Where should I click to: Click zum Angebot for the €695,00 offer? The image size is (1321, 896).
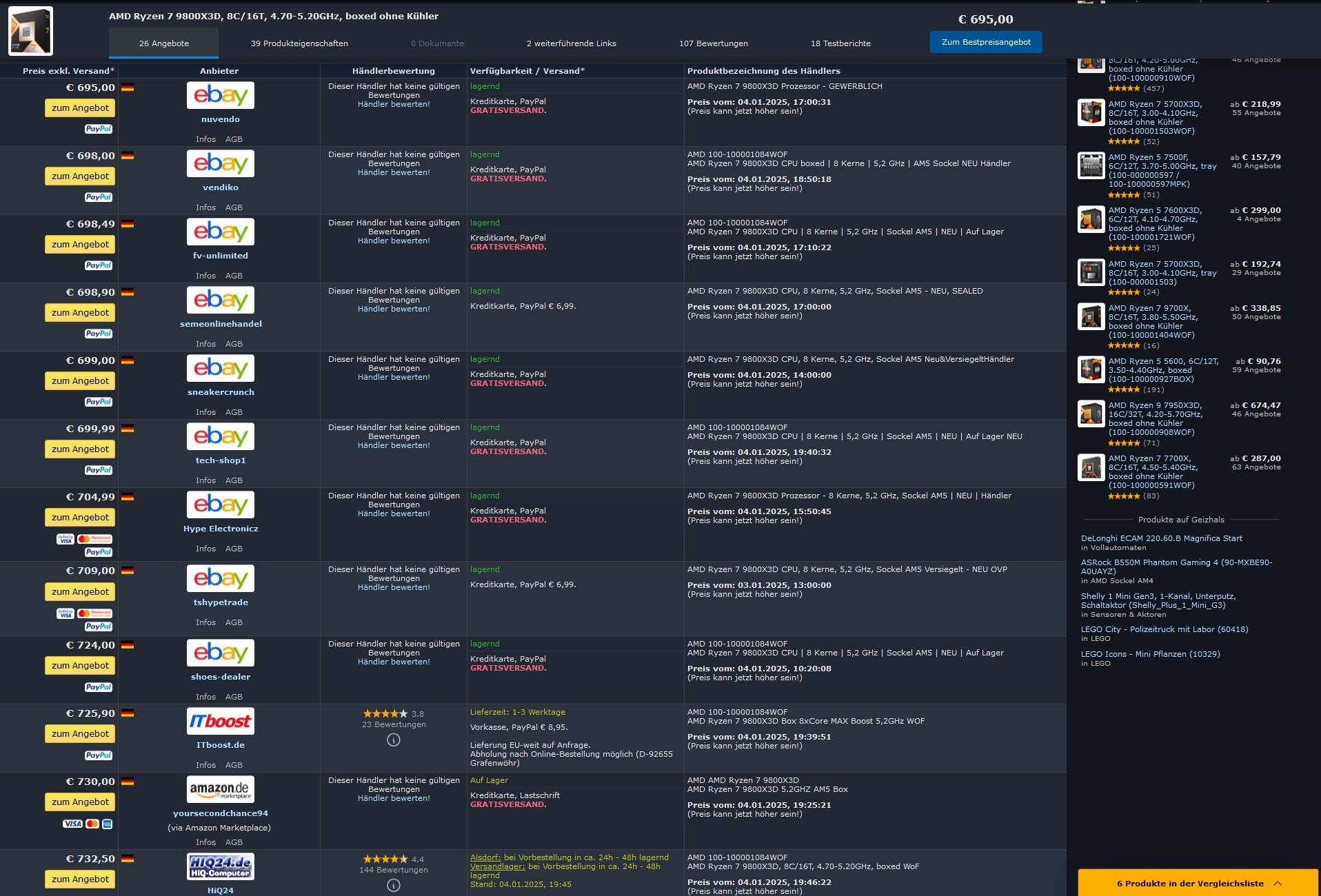[x=79, y=108]
